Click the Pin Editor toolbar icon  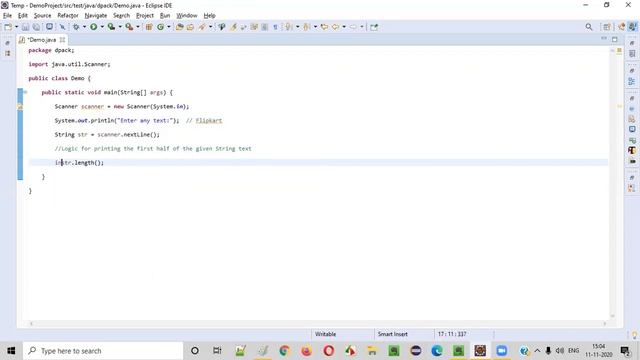[x=374, y=27]
